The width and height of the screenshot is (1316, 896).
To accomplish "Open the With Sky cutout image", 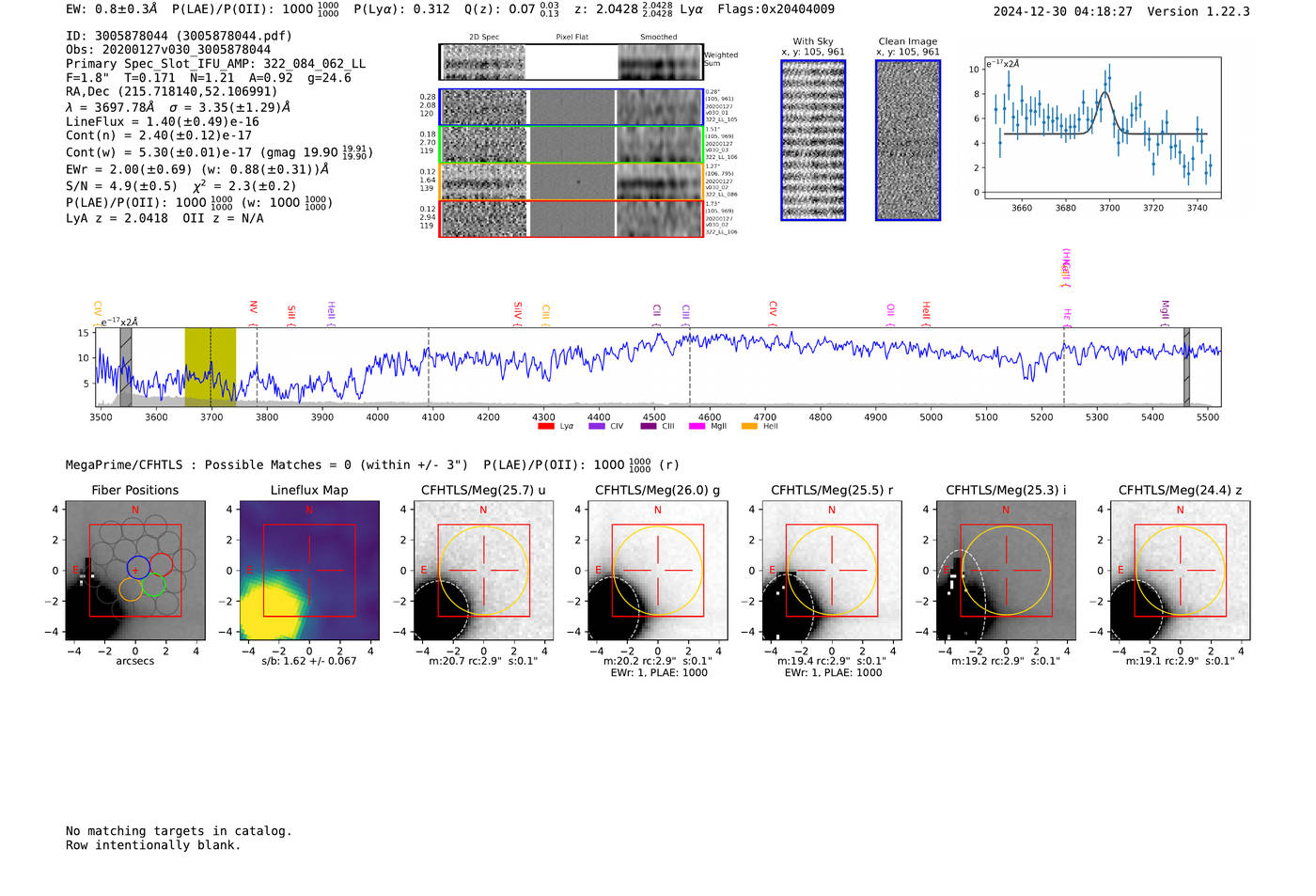I will (813, 140).
